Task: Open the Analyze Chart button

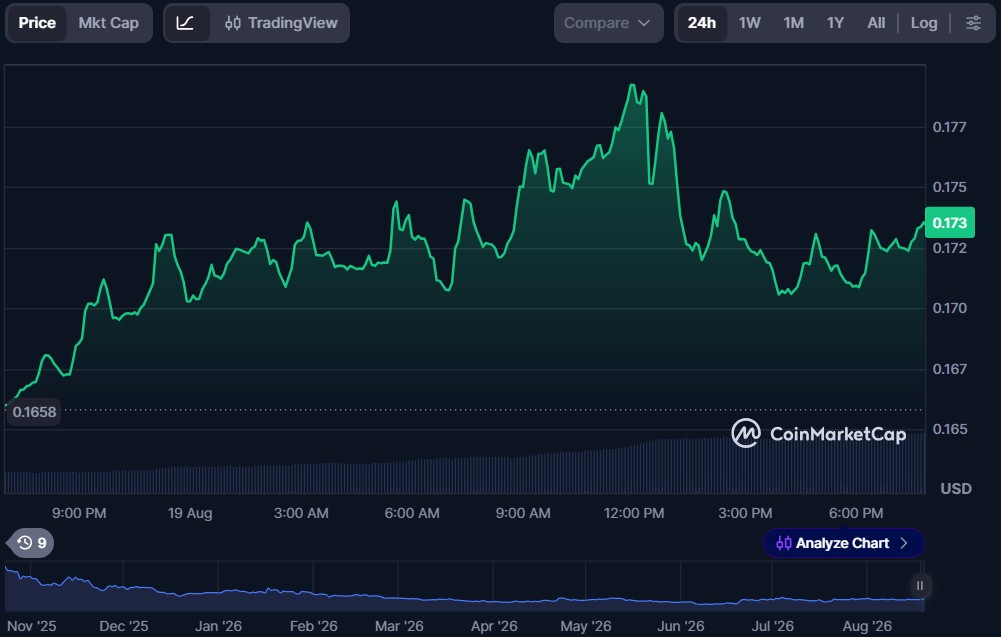Action: point(843,543)
